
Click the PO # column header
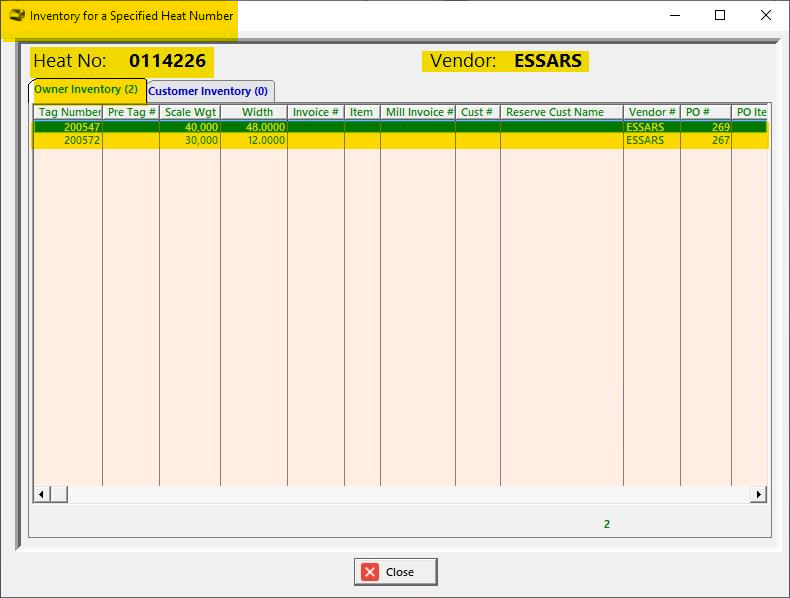pyautogui.click(x=706, y=112)
